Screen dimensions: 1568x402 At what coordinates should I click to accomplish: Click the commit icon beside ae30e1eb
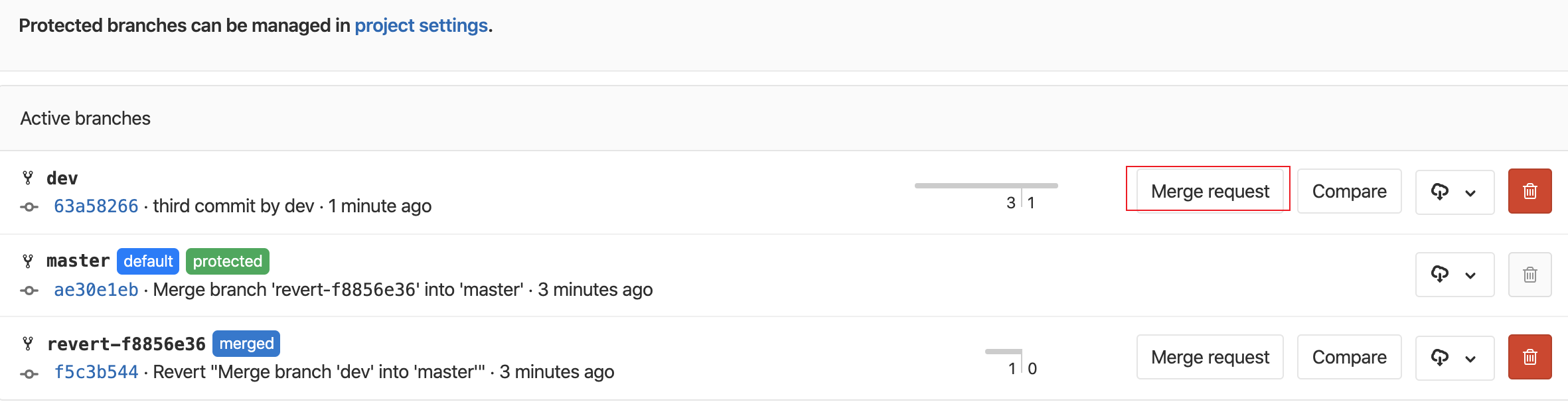point(29,291)
